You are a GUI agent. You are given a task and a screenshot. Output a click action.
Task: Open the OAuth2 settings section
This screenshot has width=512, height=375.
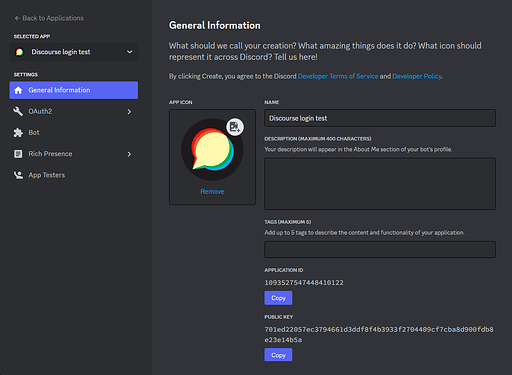pyautogui.click(x=74, y=111)
